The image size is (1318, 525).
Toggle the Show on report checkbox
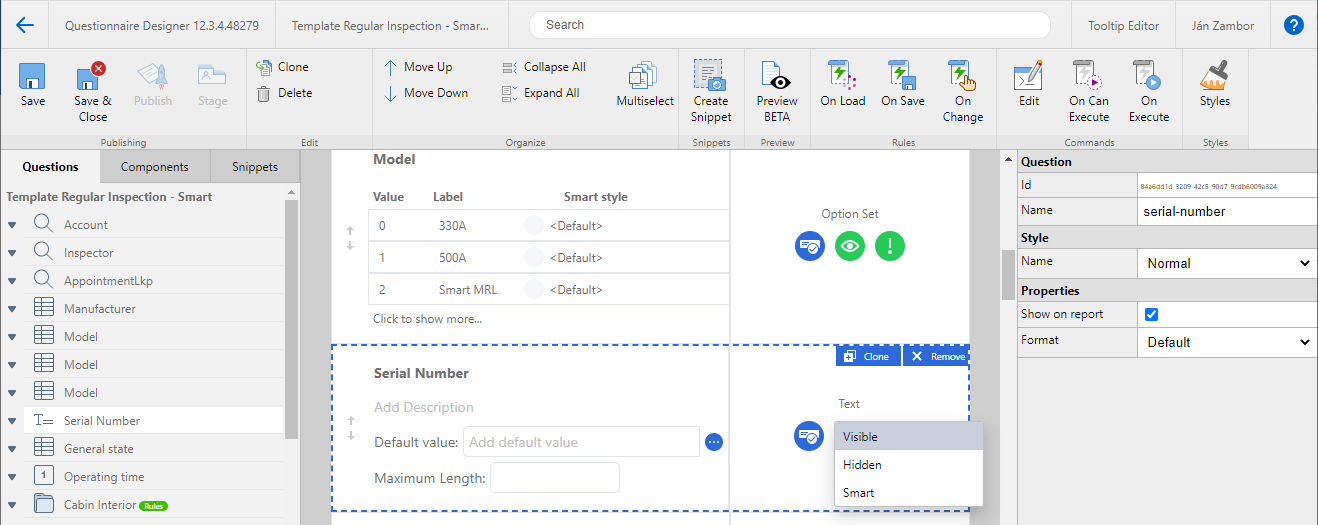pyautogui.click(x=1151, y=314)
